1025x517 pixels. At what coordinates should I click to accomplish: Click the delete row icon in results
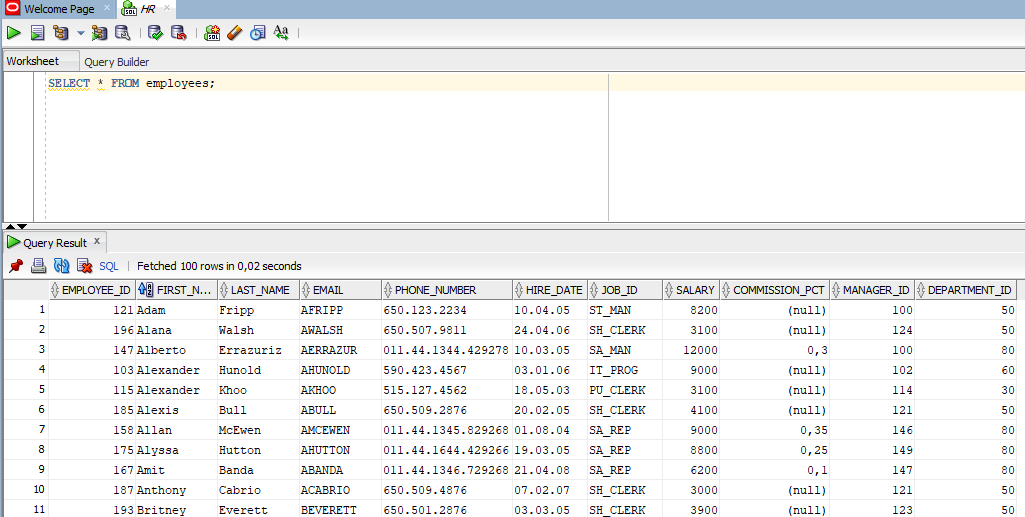[x=83, y=266]
